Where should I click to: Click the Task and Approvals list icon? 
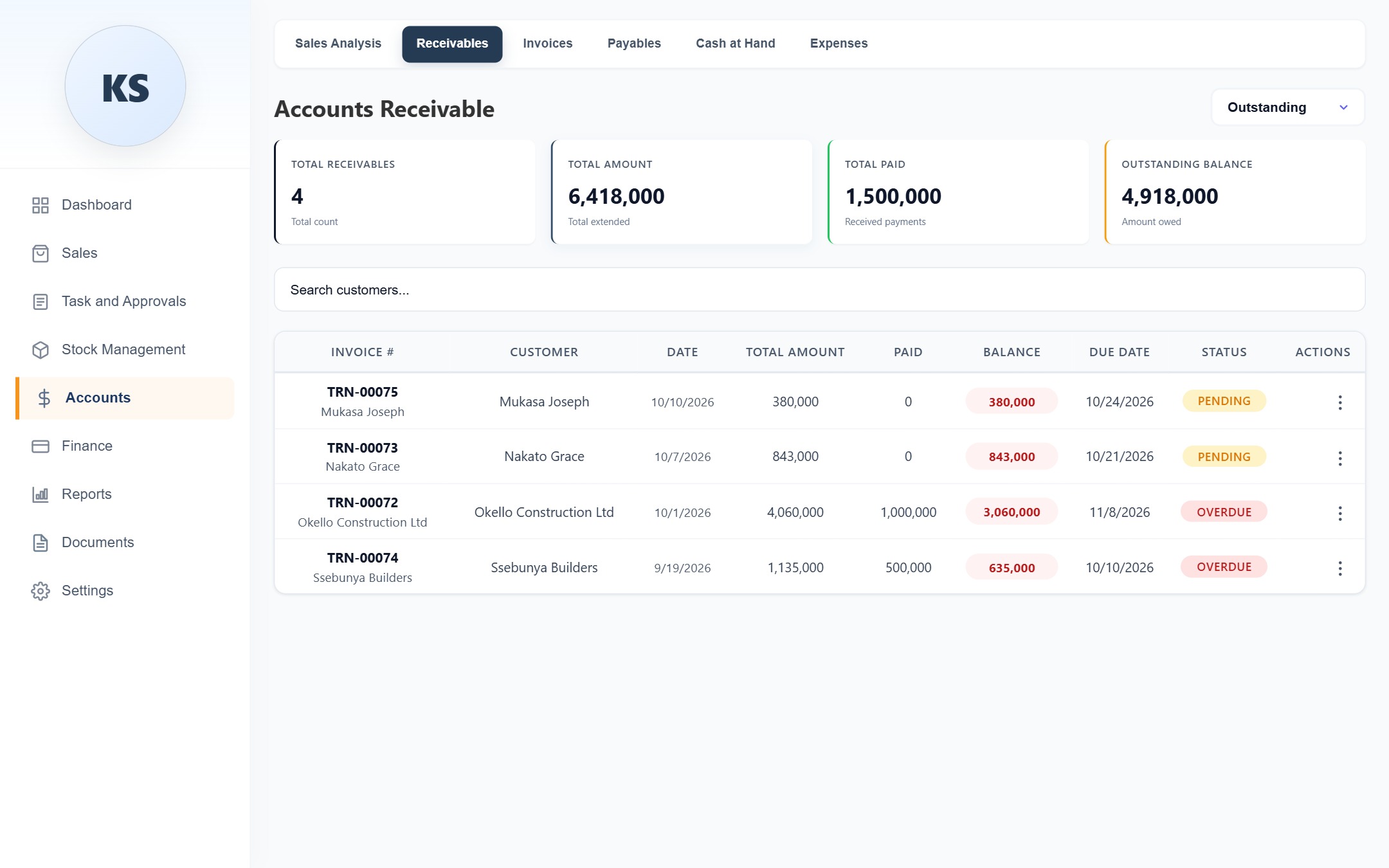tap(41, 302)
